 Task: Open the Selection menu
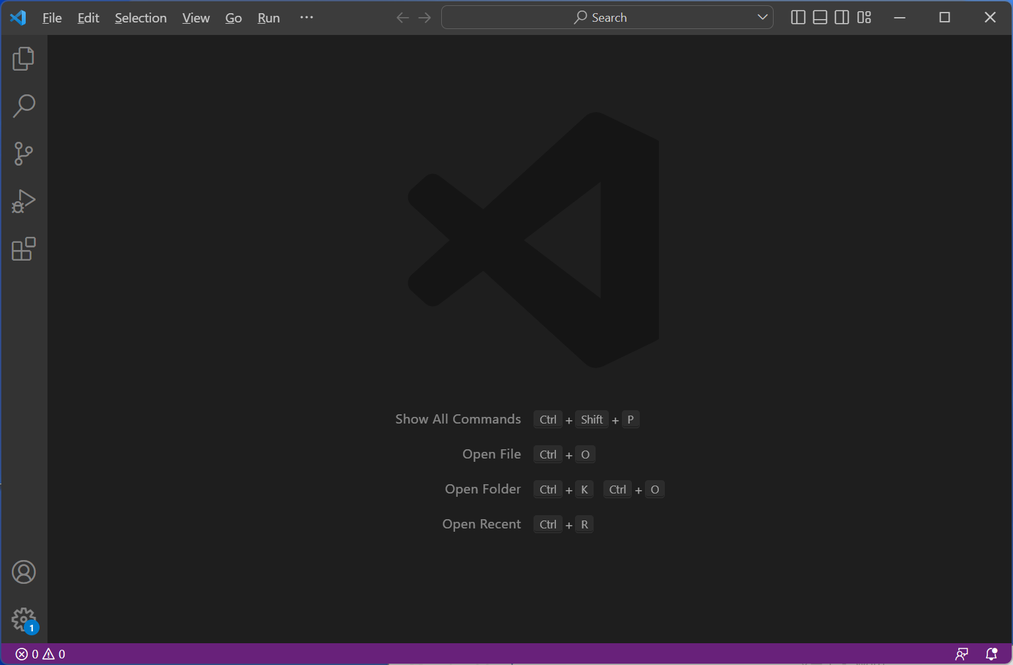point(140,17)
